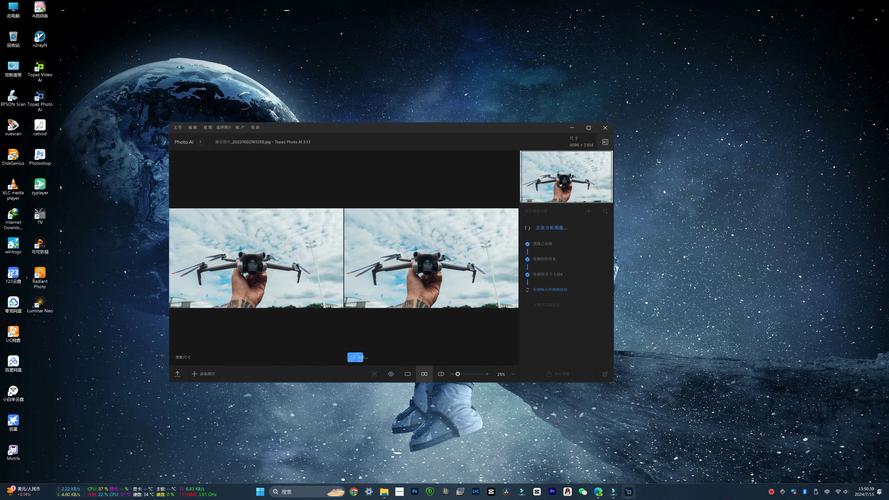Screen dimensions: 889x500
Task: Click the Photo AI tab label
Action: (184, 142)
